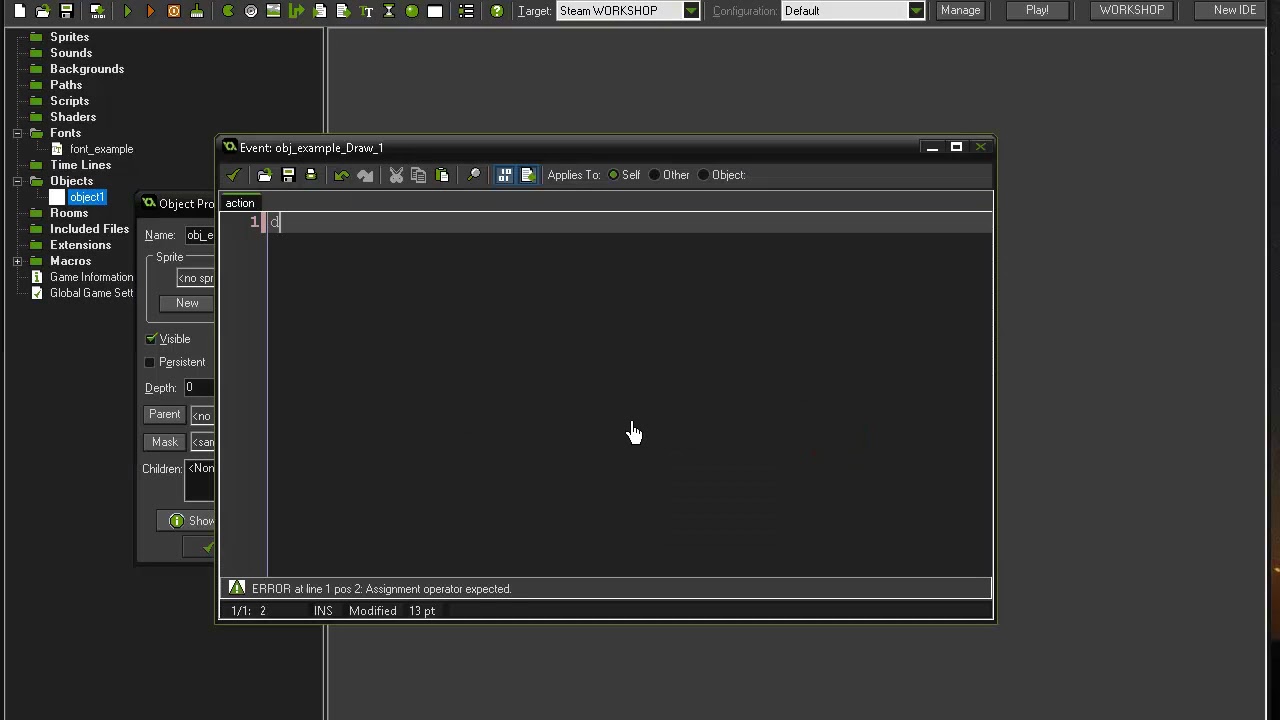Select the Object radio button
The image size is (1280, 720).
[703, 175]
